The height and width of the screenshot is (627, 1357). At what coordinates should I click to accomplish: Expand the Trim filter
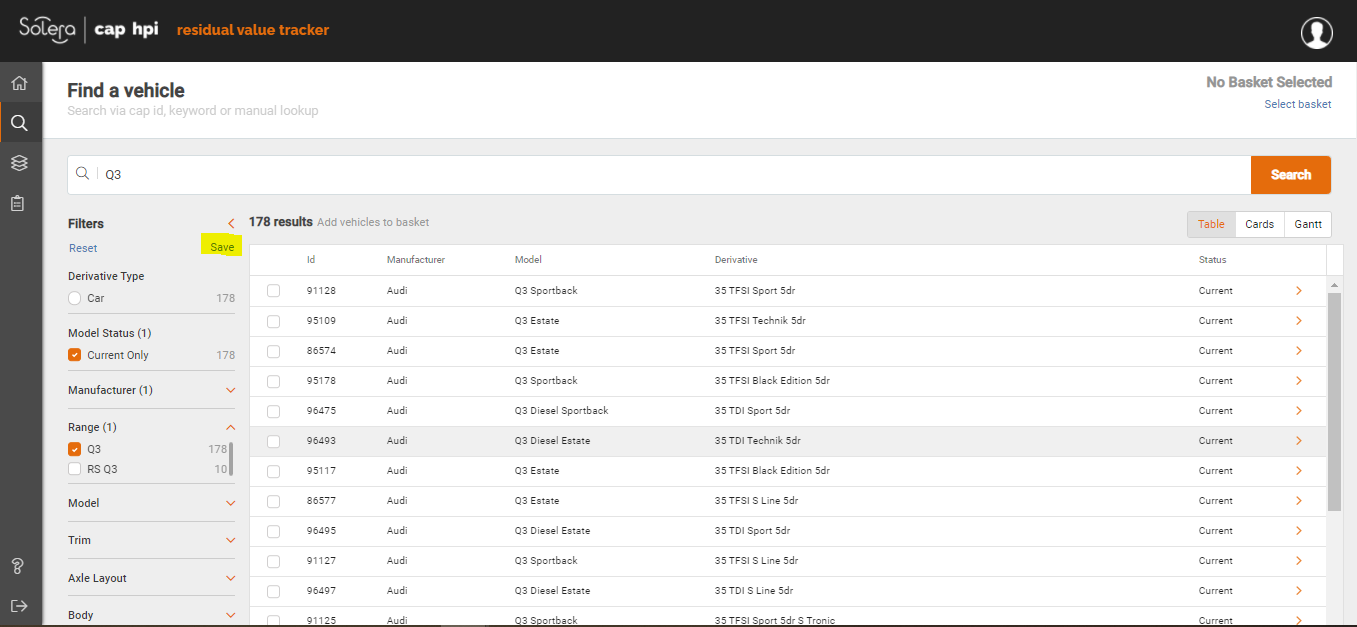pyautogui.click(x=231, y=541)
